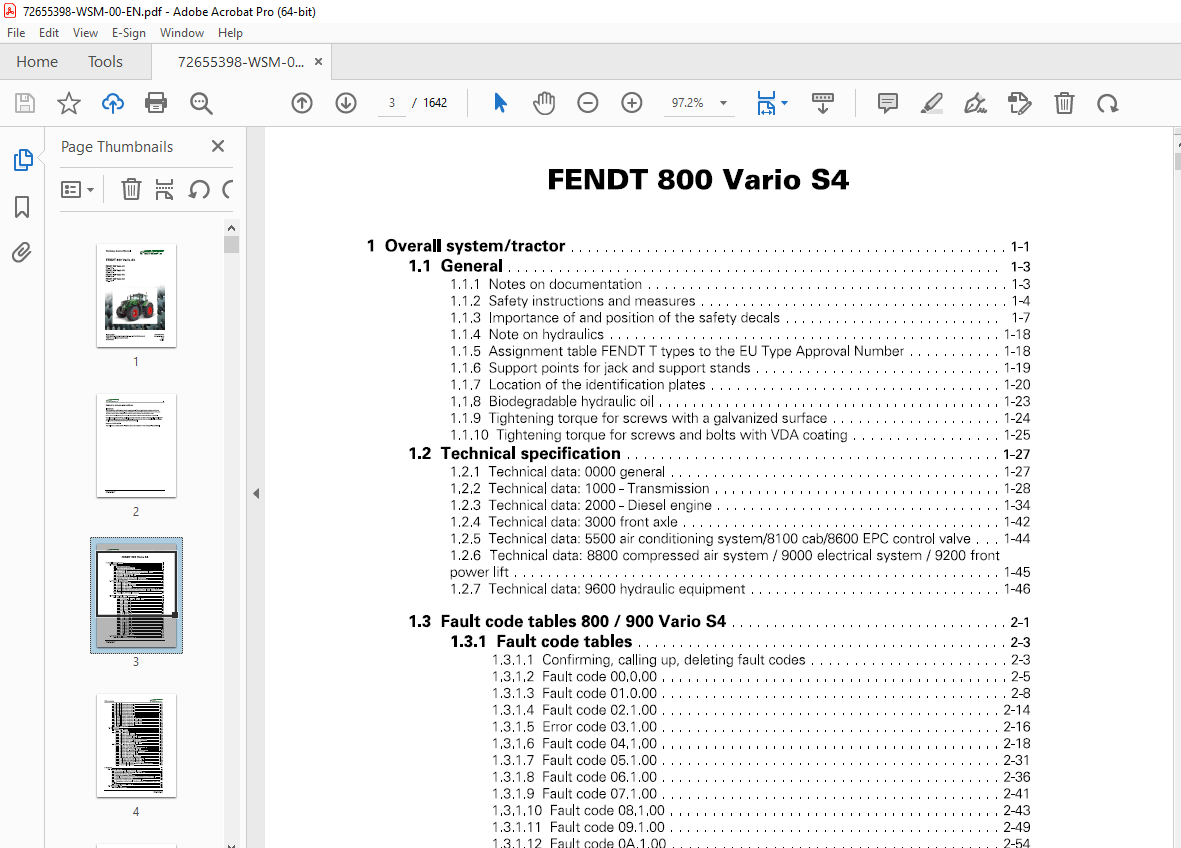
Task: Upload file via the cloud arrow icon
Action: point(113,103)
